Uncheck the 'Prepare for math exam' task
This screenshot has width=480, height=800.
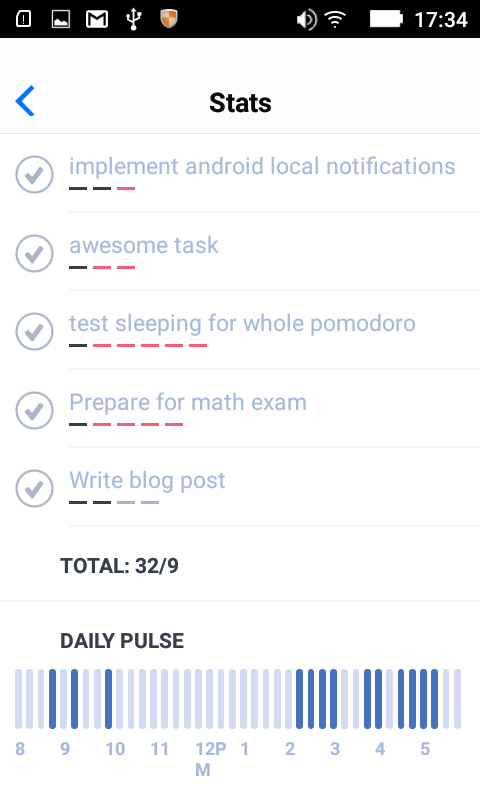tap(34, 410)
